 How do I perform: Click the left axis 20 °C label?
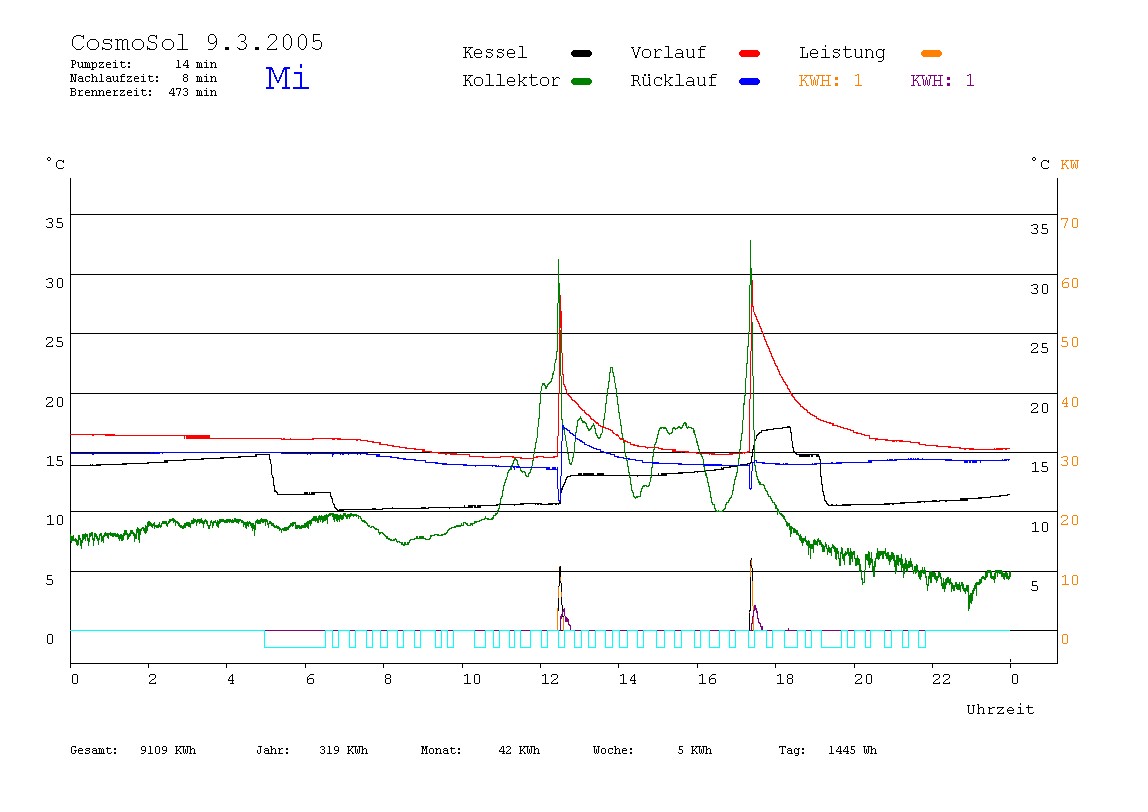pyautogui.click(x=55, y=402)
